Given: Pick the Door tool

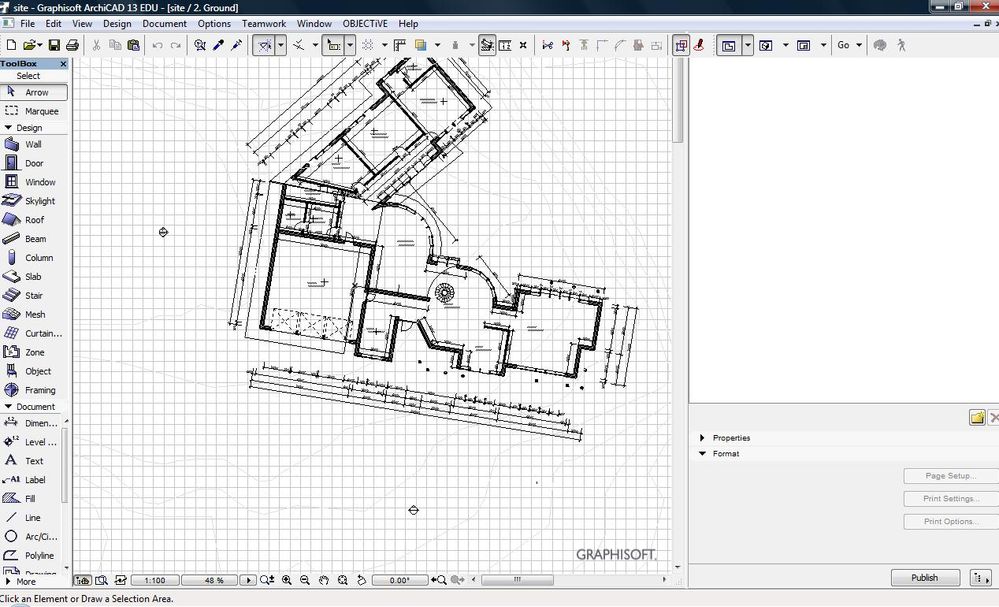Looking at the screenshot, I should tap(34, 163).
